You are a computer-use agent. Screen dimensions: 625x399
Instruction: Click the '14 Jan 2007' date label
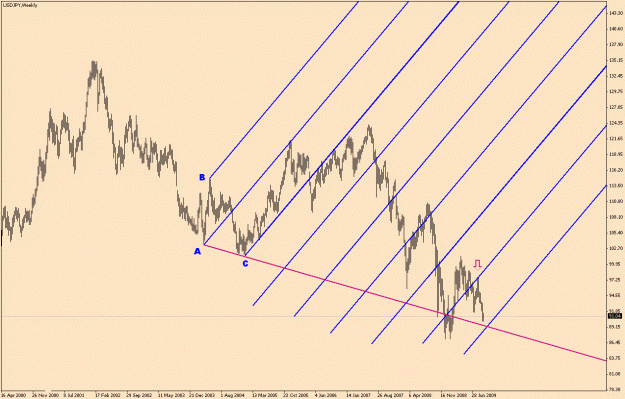(x=358, y=396)
